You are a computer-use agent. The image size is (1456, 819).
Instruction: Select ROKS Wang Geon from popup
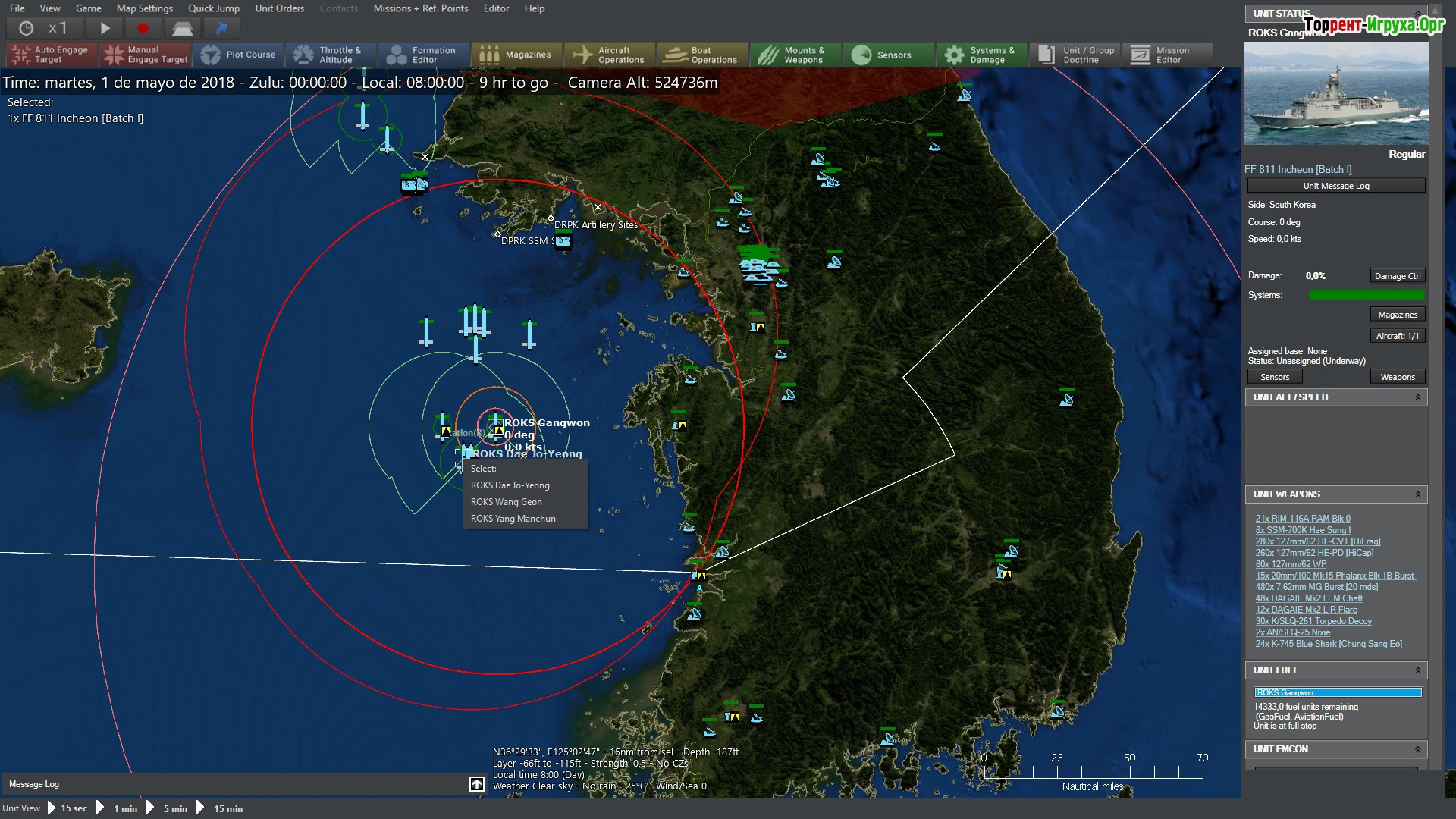[506, 502]
